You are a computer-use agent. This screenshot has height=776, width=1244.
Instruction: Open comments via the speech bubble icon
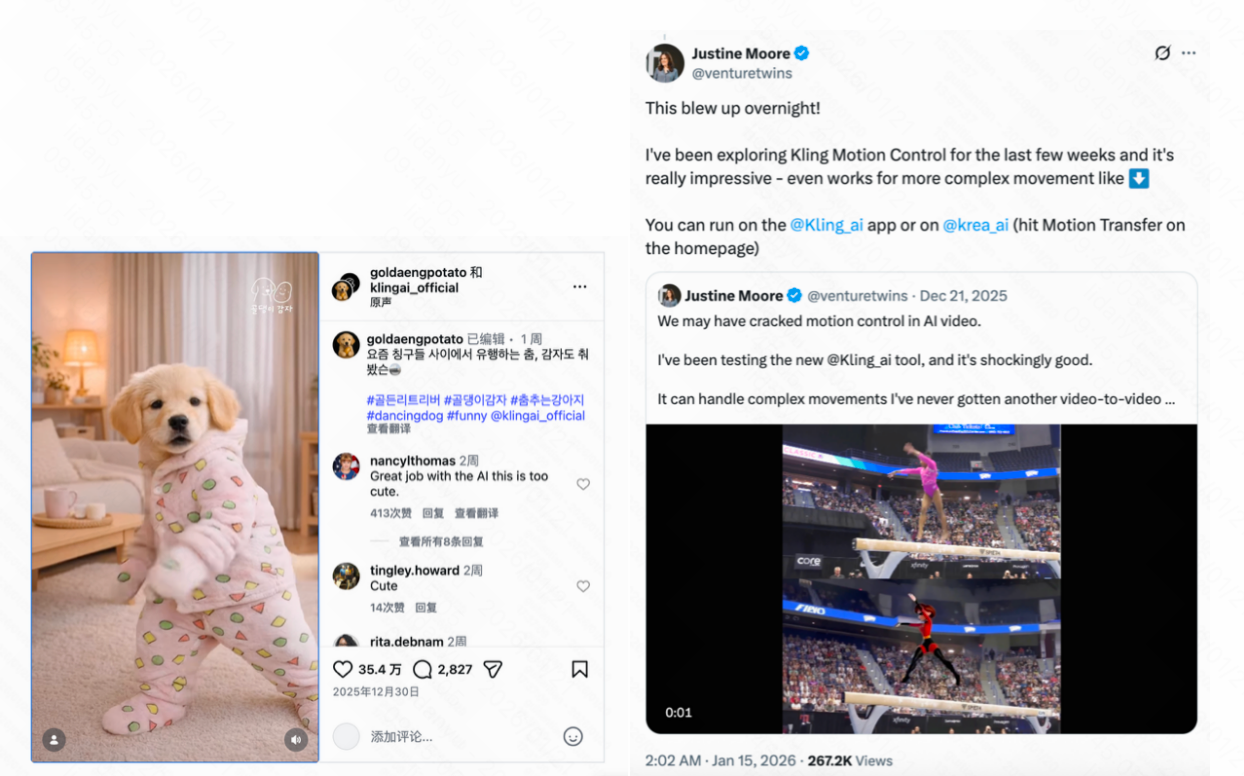[422, 669]
